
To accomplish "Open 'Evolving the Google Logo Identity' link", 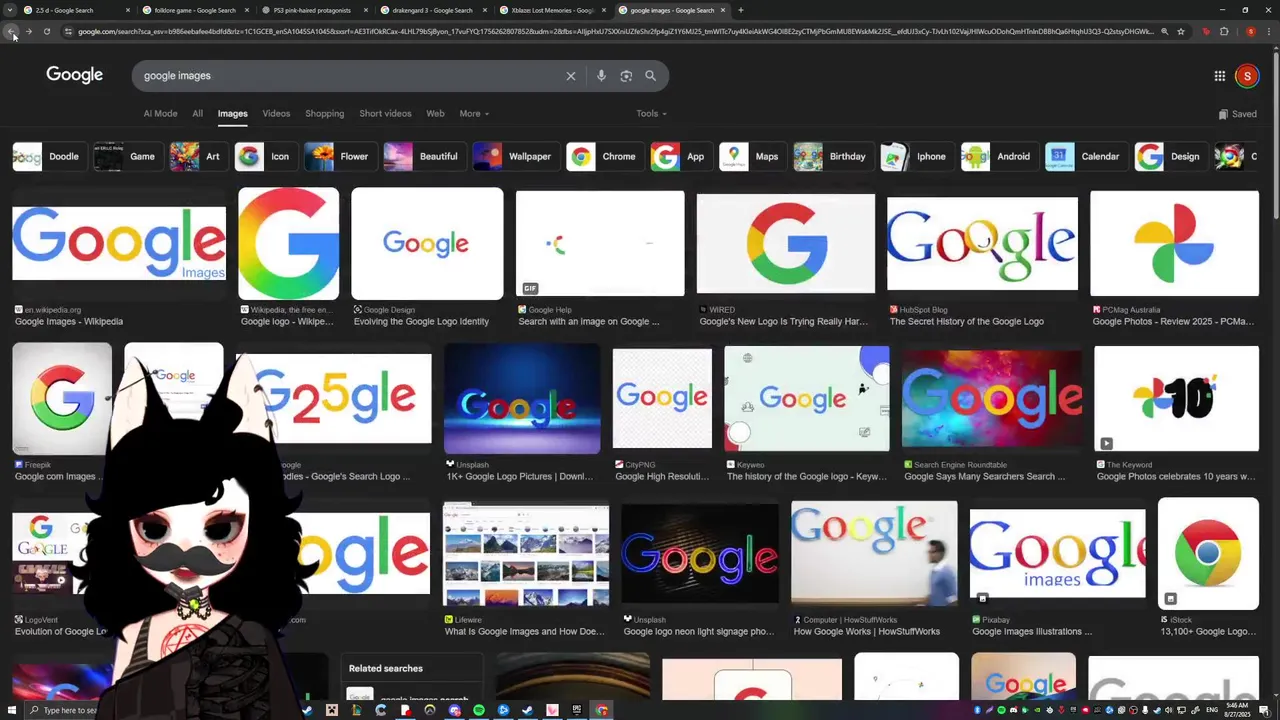I will pyautogui.click(x=421, y=322).
